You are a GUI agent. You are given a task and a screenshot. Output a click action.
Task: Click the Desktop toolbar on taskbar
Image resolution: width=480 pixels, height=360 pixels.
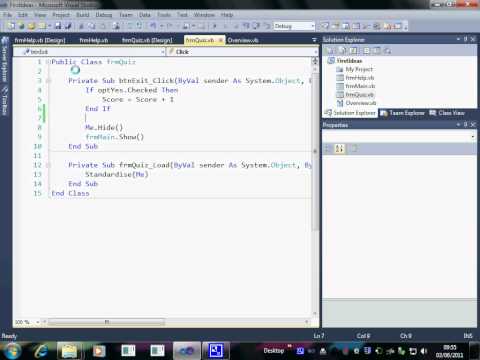[274, 351]
